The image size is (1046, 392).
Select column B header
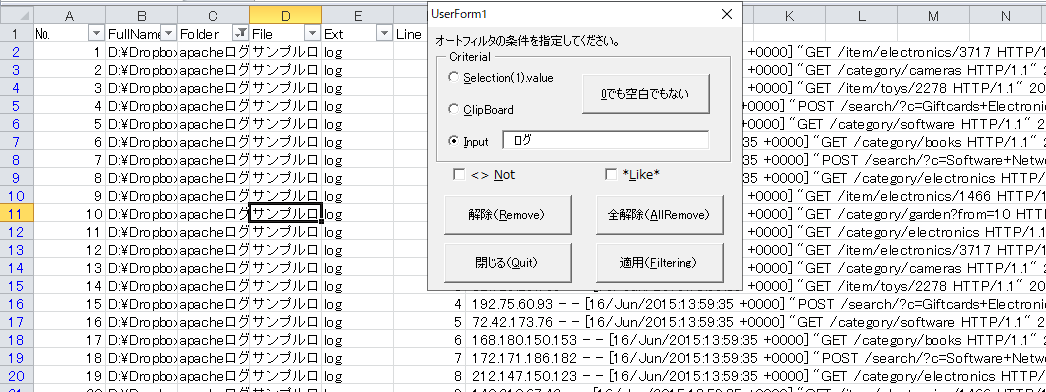click(141, 15)
